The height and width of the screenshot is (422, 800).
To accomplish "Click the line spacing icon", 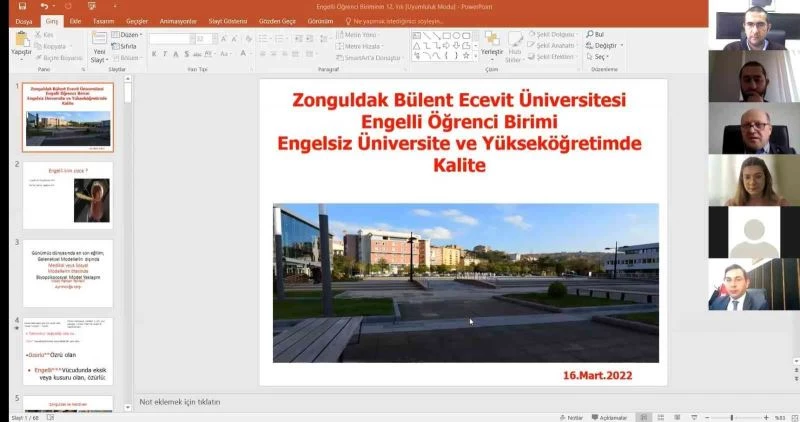I will coord(324,39).
